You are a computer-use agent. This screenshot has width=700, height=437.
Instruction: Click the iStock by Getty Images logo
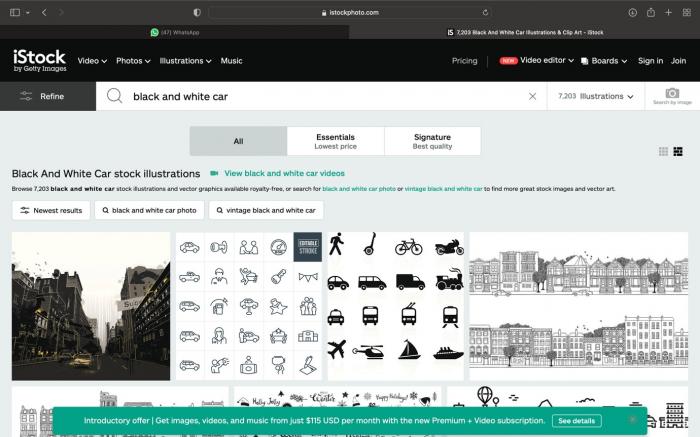tap(40, 60)
